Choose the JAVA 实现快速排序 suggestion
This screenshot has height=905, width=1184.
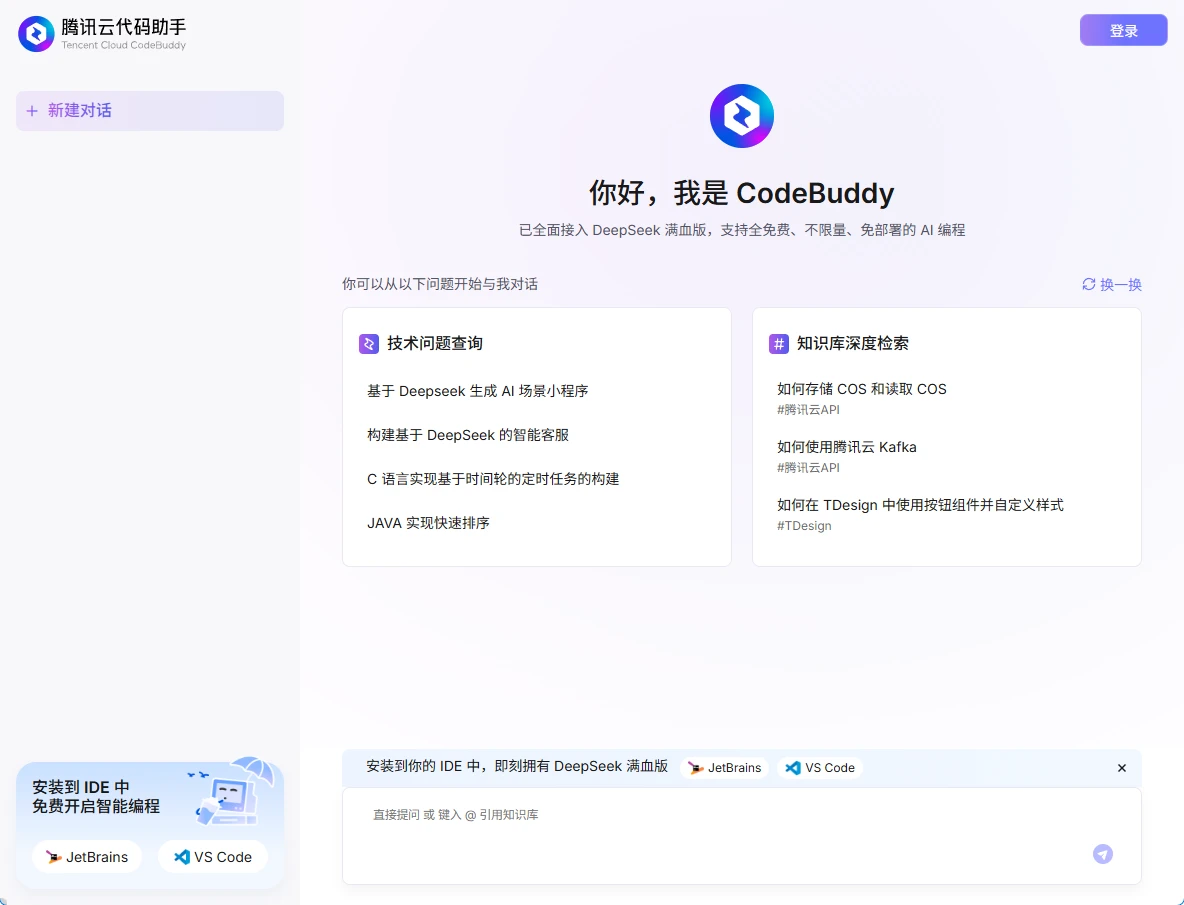(x=428, y=523)
